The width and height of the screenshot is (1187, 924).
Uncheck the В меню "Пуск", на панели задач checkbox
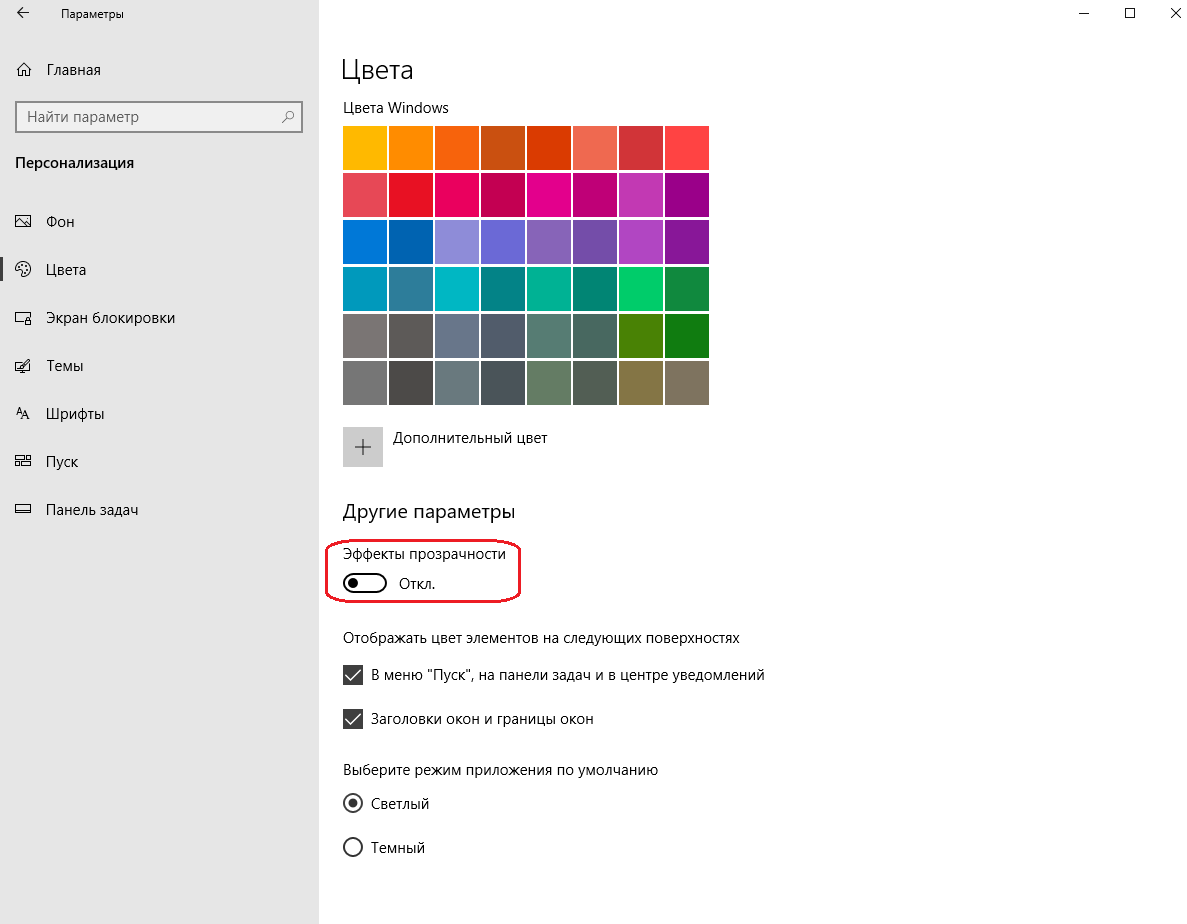click(x=353, y=675)
